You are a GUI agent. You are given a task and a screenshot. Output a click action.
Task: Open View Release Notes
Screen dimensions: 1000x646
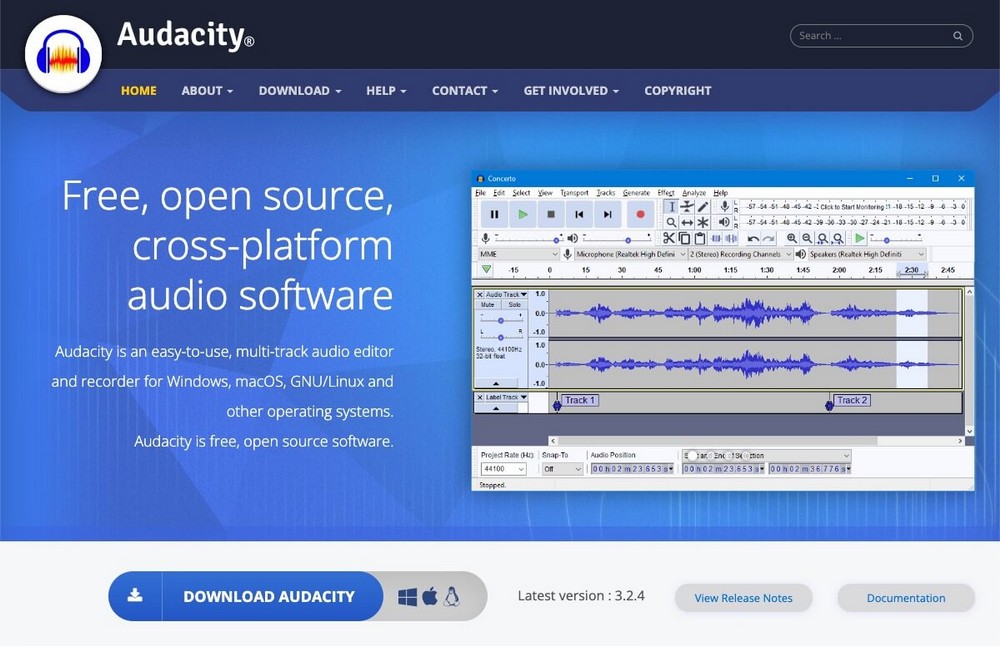pos(743,598)
